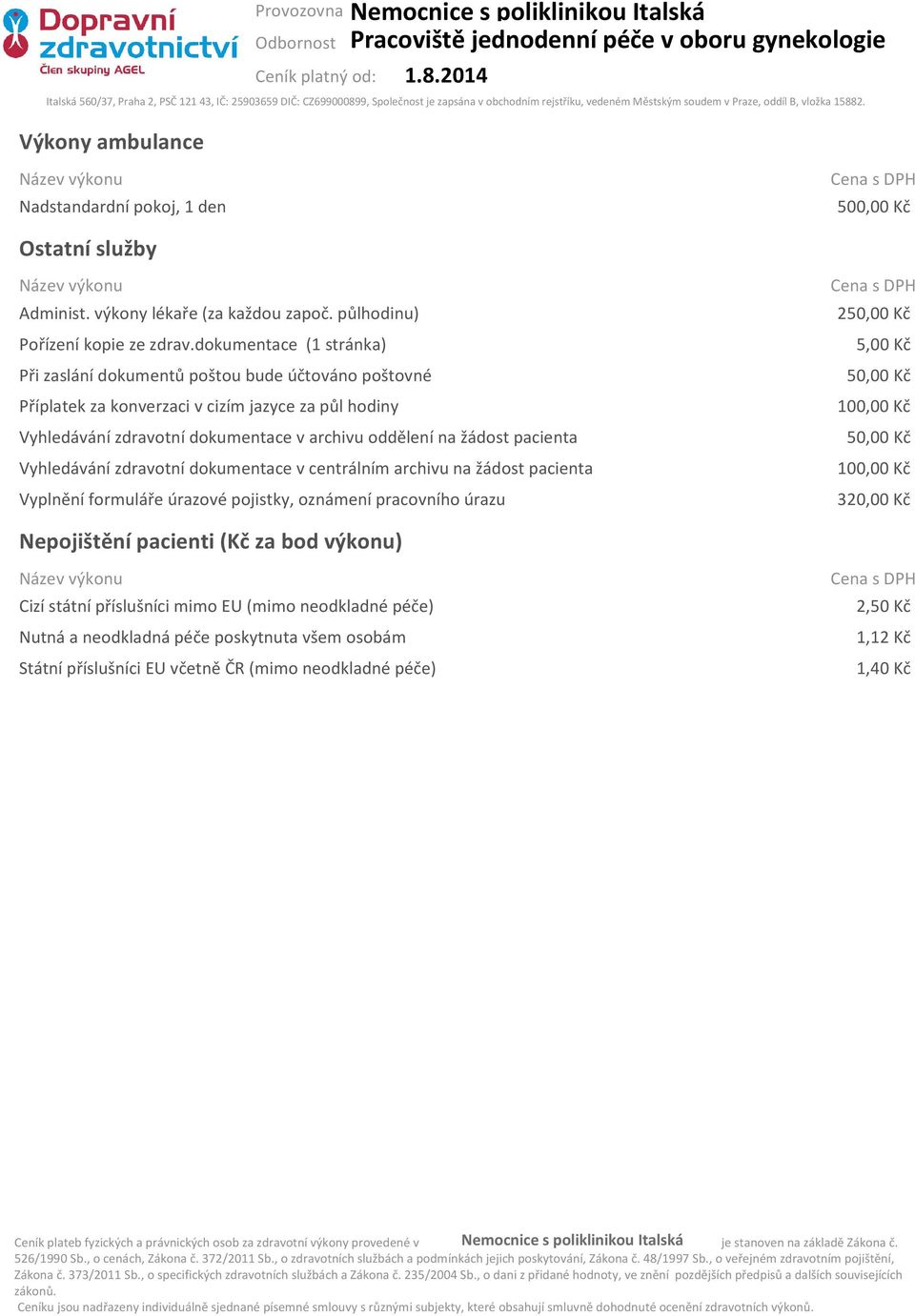Click the 320,00 Kč price value
Screen dimensions: 915x1316
873,499
